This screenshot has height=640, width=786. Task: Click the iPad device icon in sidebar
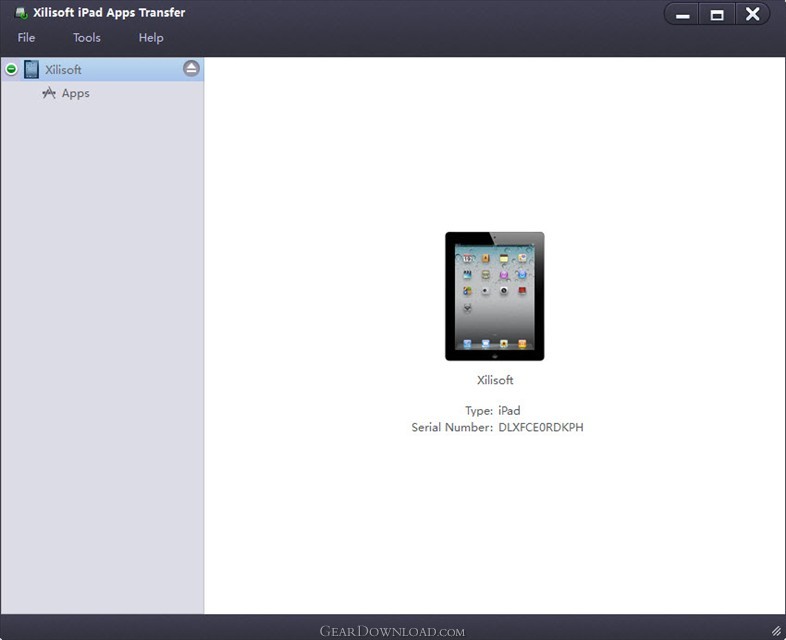[32, 69]
